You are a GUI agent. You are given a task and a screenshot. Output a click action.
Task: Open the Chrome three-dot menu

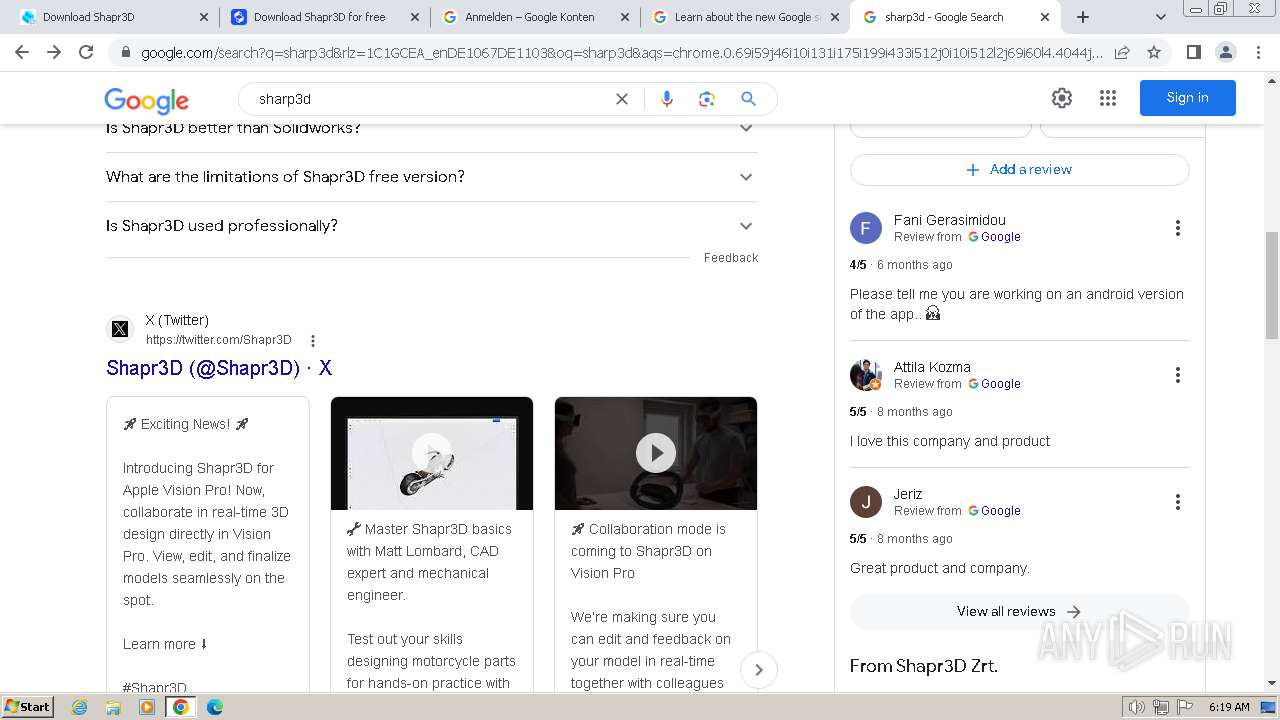[1257, 52]
